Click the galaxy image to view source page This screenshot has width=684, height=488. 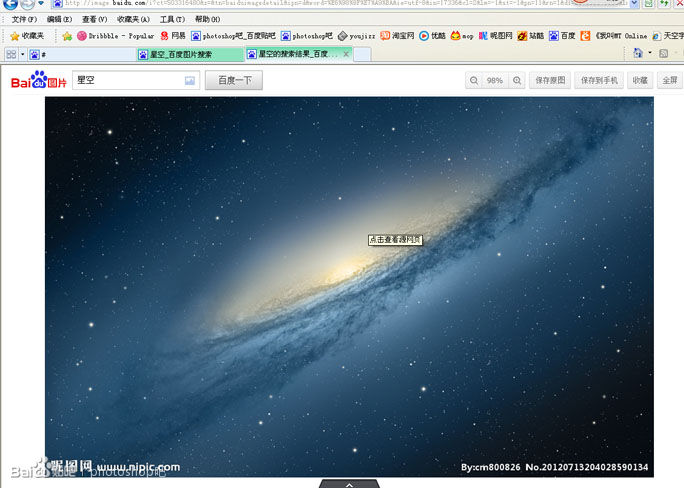[349, 287]
